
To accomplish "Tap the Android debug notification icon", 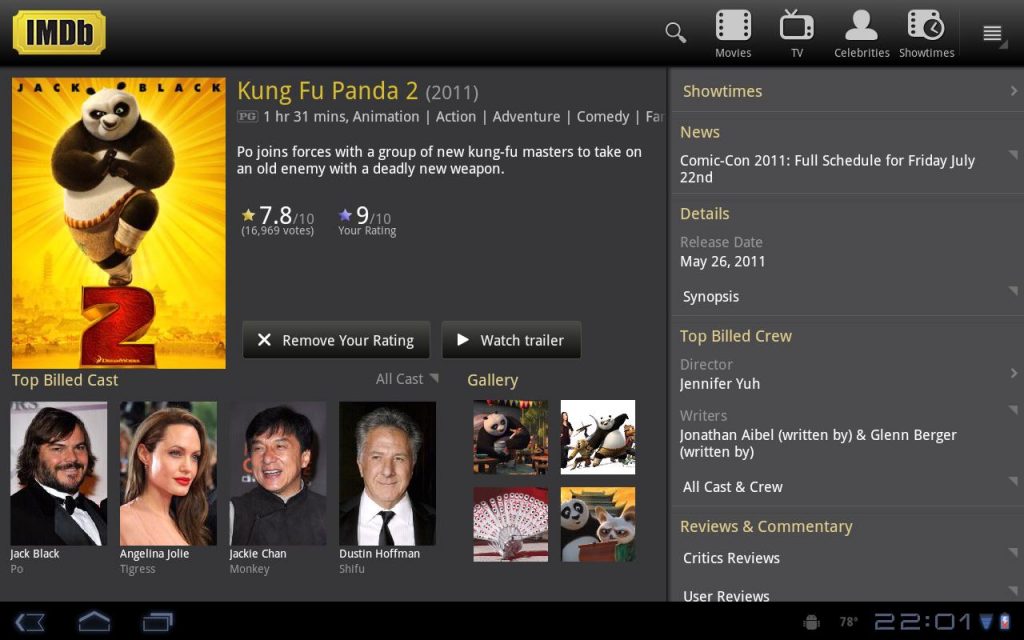I will pos(812,621).
